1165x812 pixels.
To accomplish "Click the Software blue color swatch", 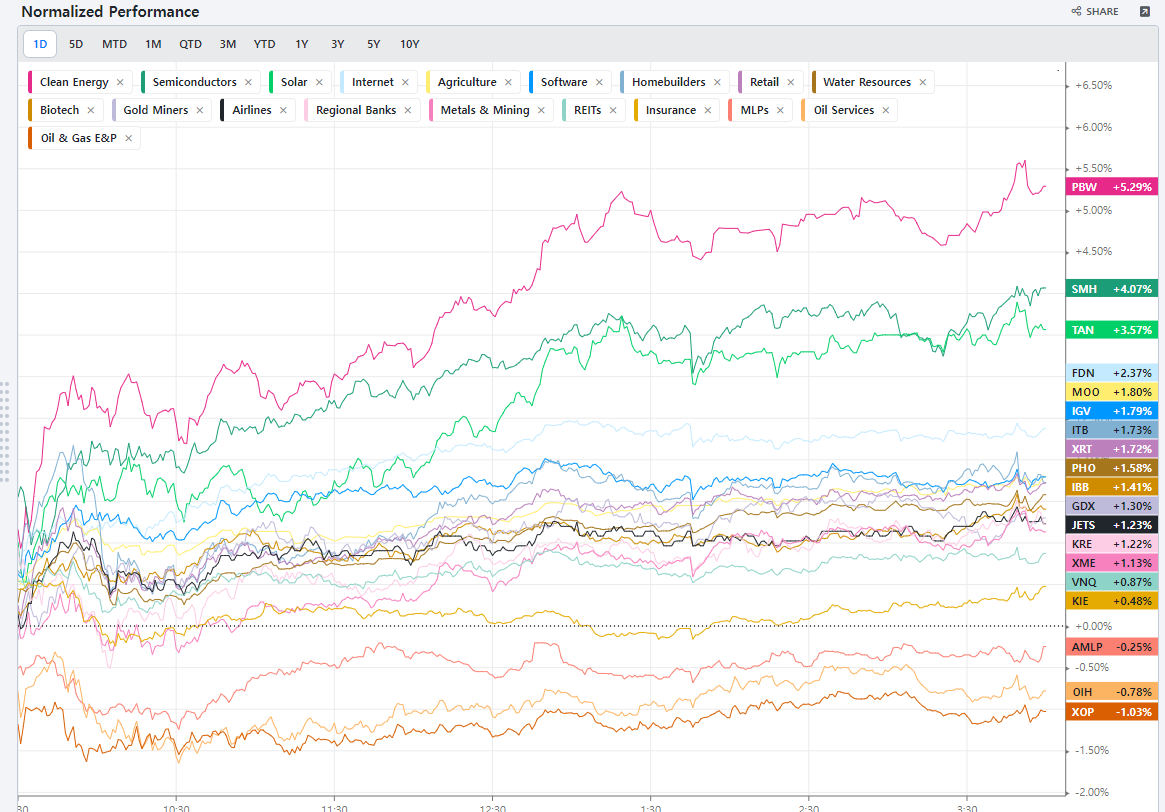I will 532,83.
